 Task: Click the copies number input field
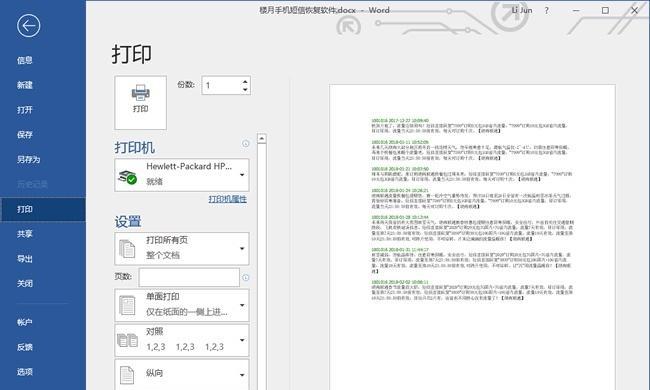[221, 85]
